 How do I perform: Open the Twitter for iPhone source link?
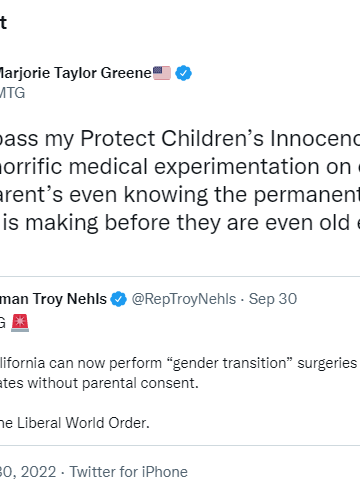click(x=129, y=472)
